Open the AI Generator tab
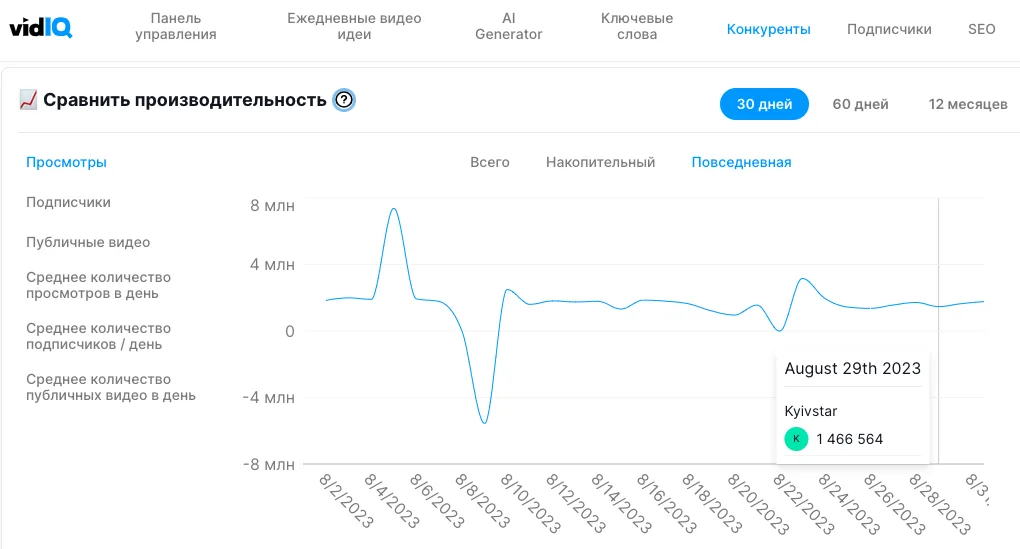The width and height of the screenshot is (1020, 549). (x=508, y=27)
